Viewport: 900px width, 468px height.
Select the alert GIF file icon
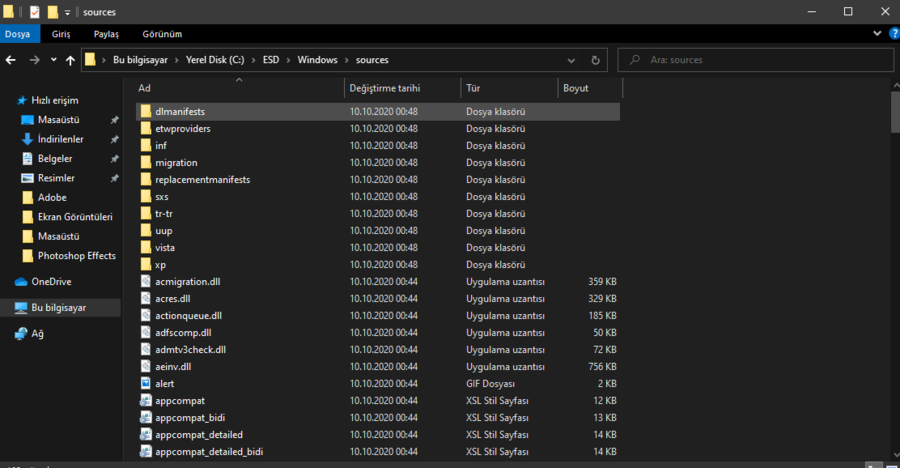145,384
